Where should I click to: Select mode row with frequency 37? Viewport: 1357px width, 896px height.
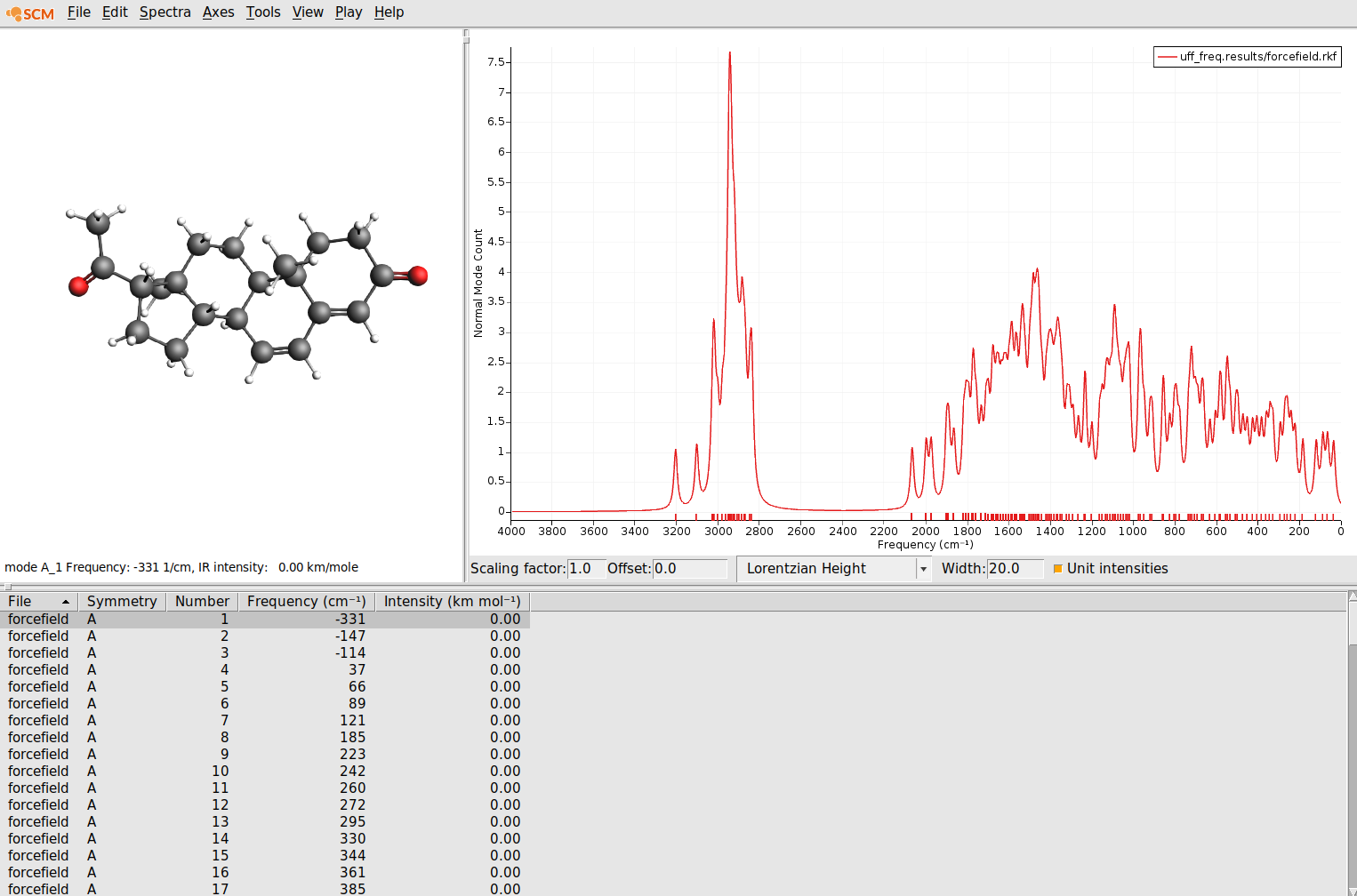tap(265, 670)
